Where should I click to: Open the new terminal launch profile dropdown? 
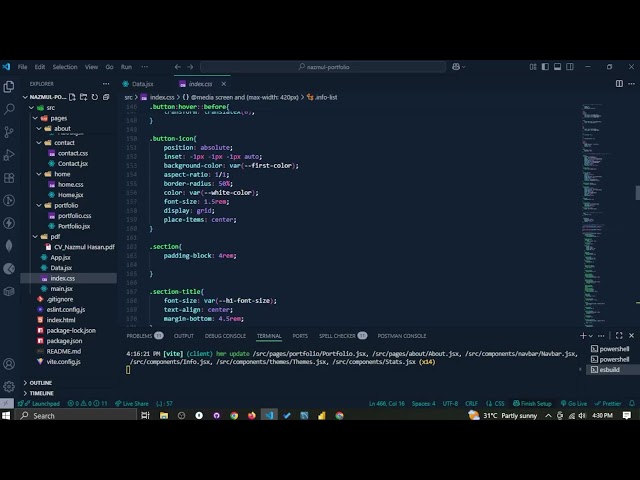coord(591,336)
